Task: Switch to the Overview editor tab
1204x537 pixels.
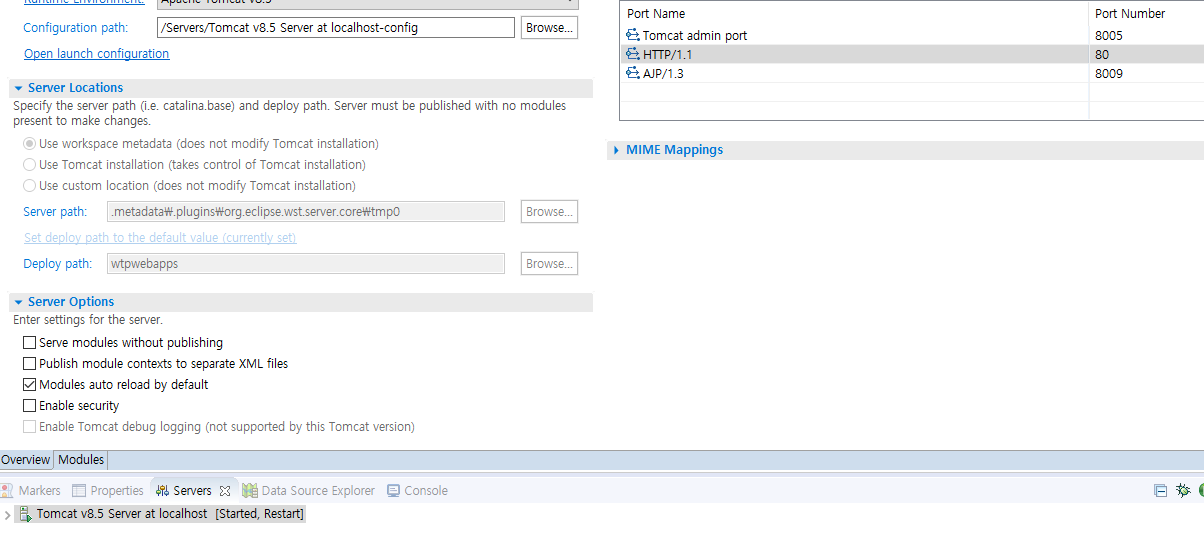Action: click(x=26, y=460)
